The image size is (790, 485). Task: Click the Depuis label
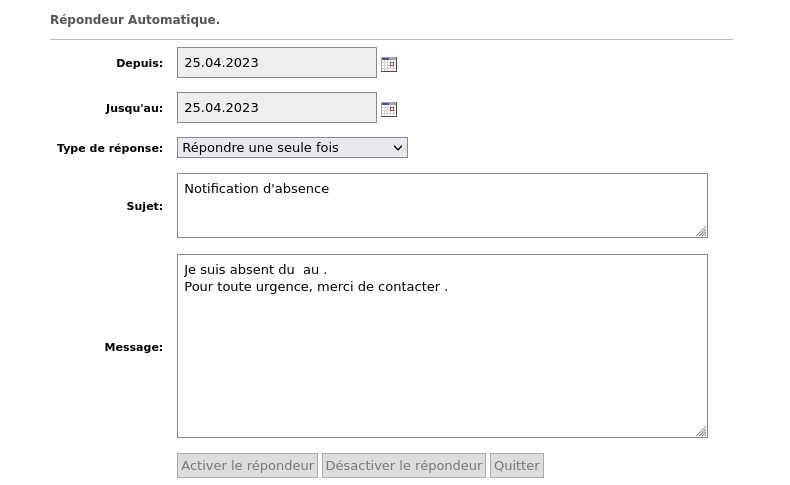pos(139,63)
